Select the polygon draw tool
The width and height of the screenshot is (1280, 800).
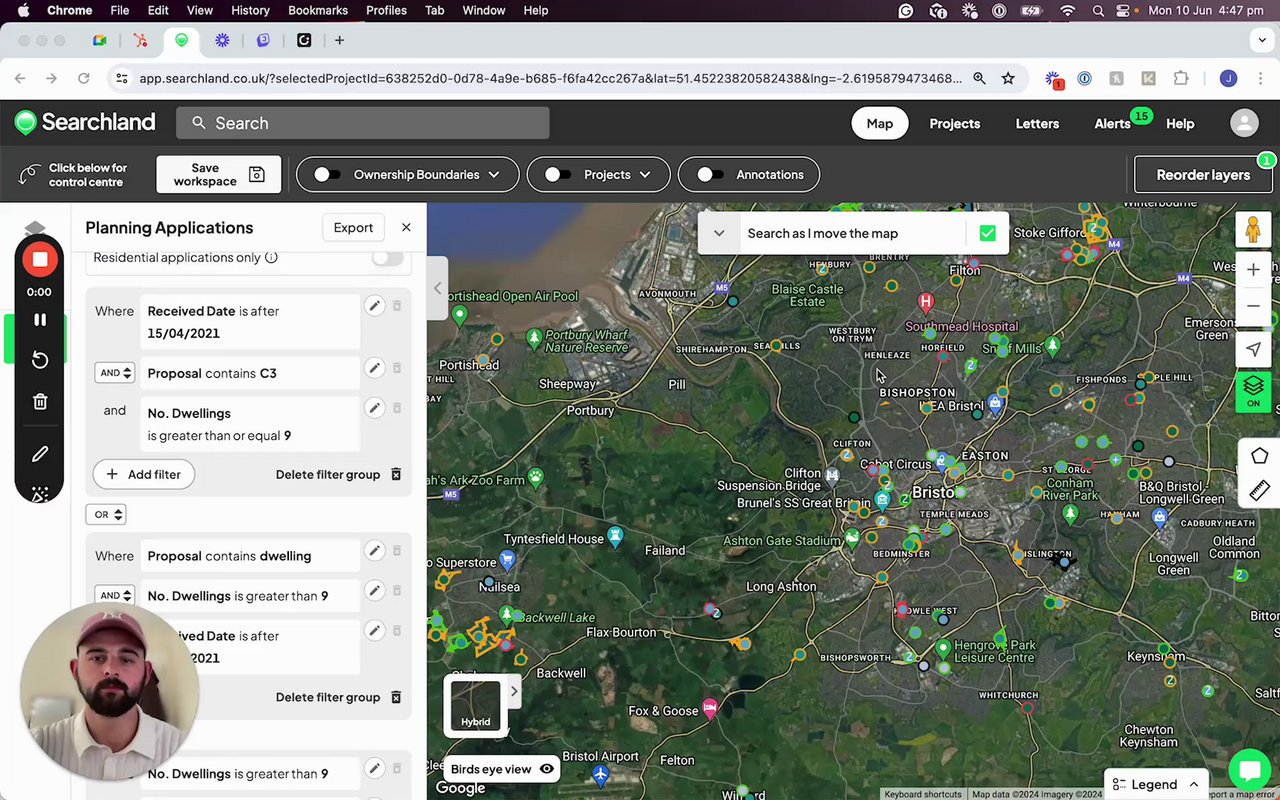(1259, 456)
